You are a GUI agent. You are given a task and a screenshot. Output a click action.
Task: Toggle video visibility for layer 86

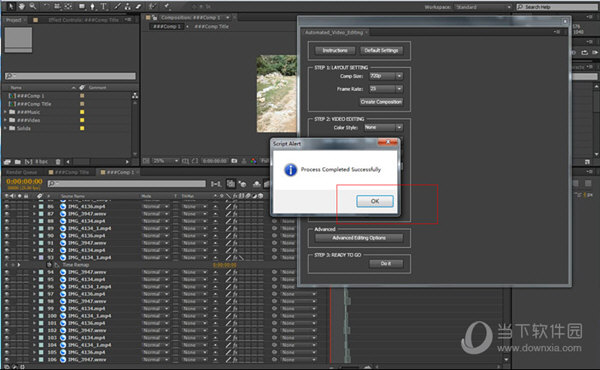click(x=7, y=206)
